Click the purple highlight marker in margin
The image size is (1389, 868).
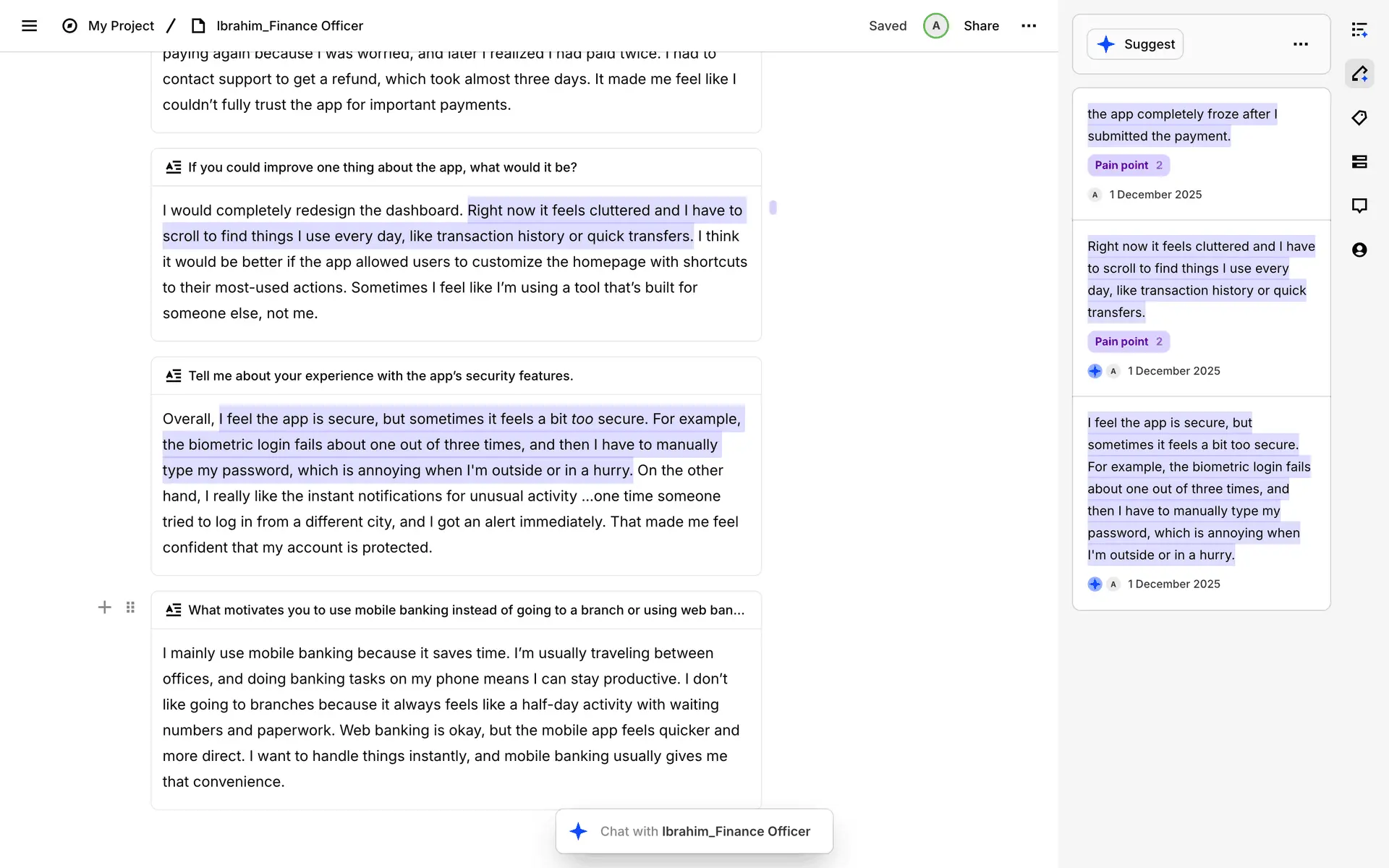(x=773, y=208)
